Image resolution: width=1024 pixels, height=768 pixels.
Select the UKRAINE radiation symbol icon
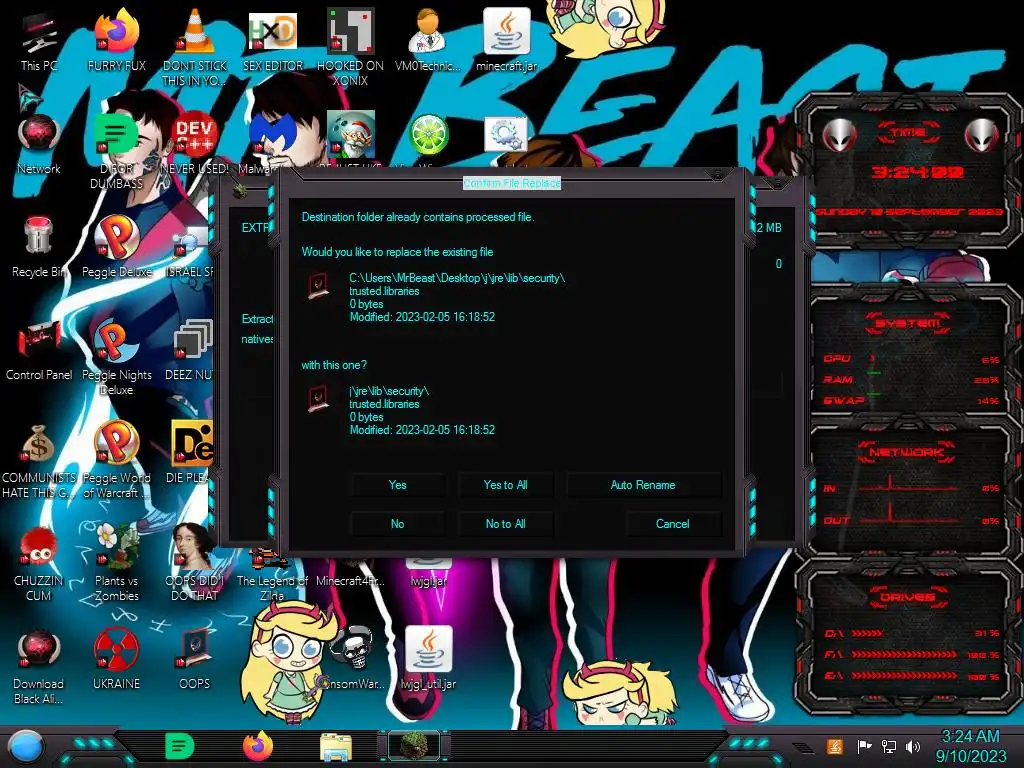(x=116, y=660)
